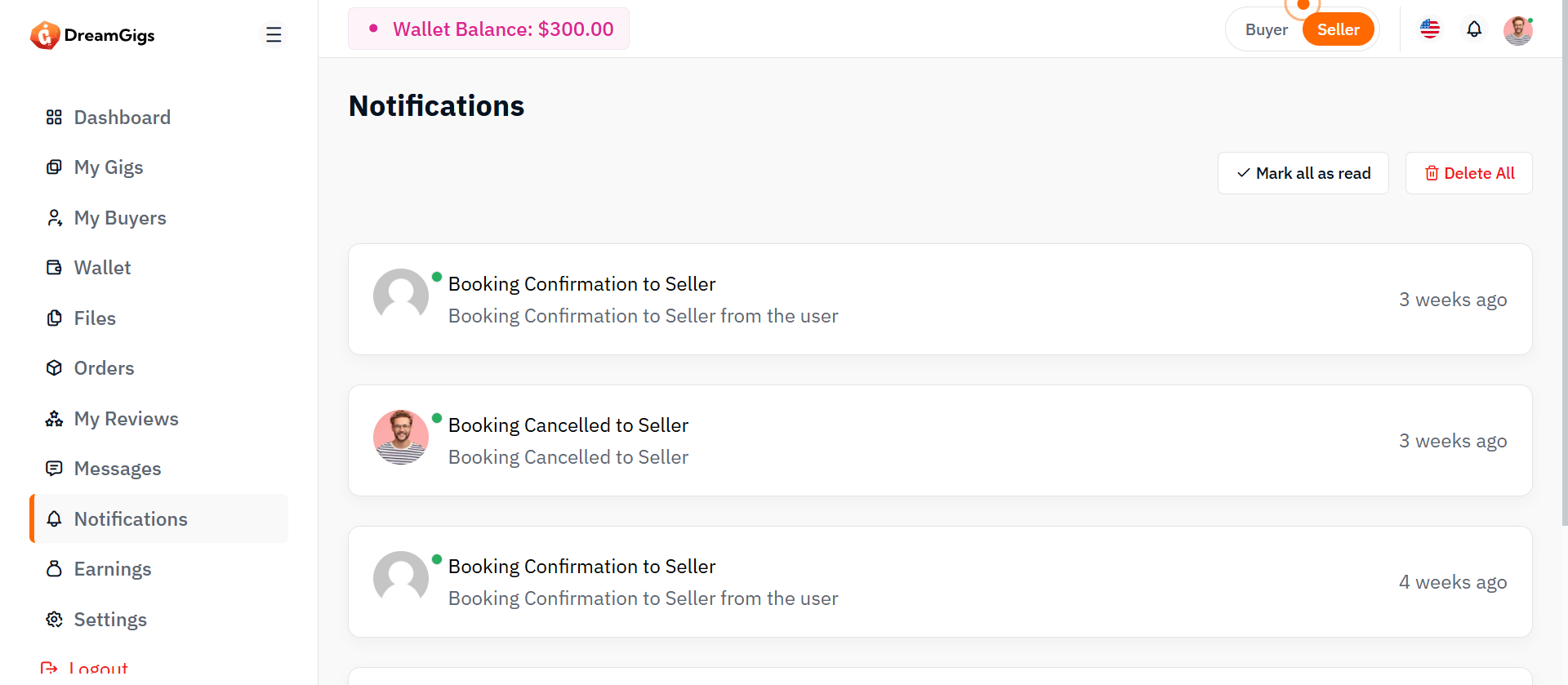Click the Wallet Balance badge

click(x=488, y=29)
